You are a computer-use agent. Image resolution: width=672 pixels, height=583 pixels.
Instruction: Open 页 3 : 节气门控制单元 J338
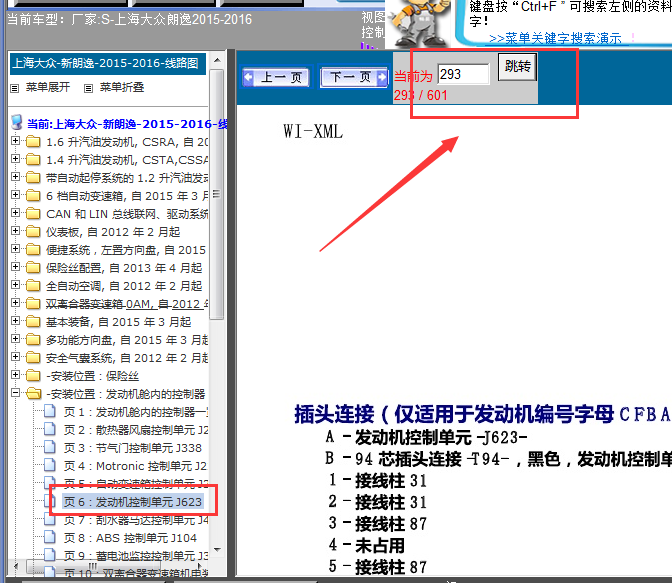click(x=132, y=448)
